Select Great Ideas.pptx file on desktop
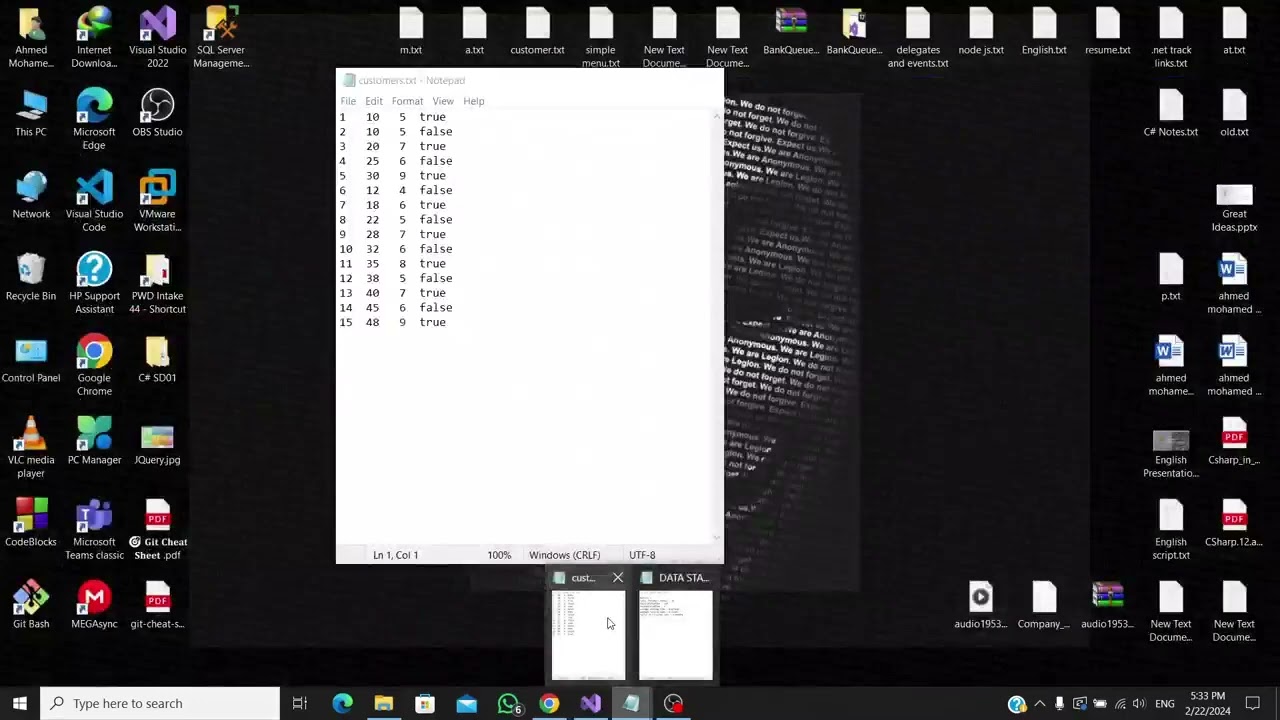The width and height of the screenshot is (1280, 720). tap(1234, 208)
